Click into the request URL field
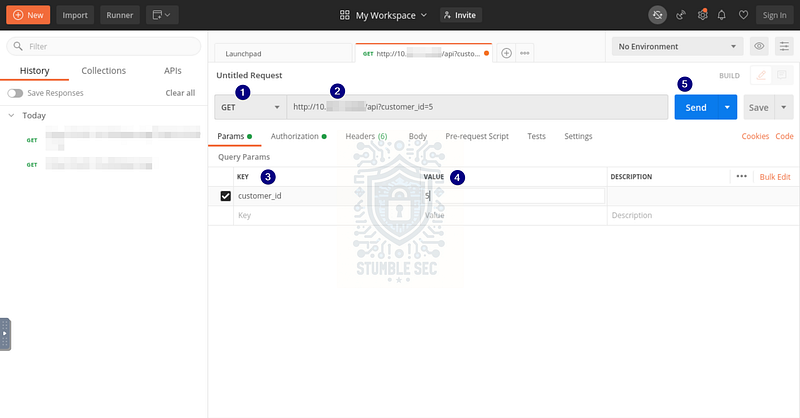 (477, 107)
